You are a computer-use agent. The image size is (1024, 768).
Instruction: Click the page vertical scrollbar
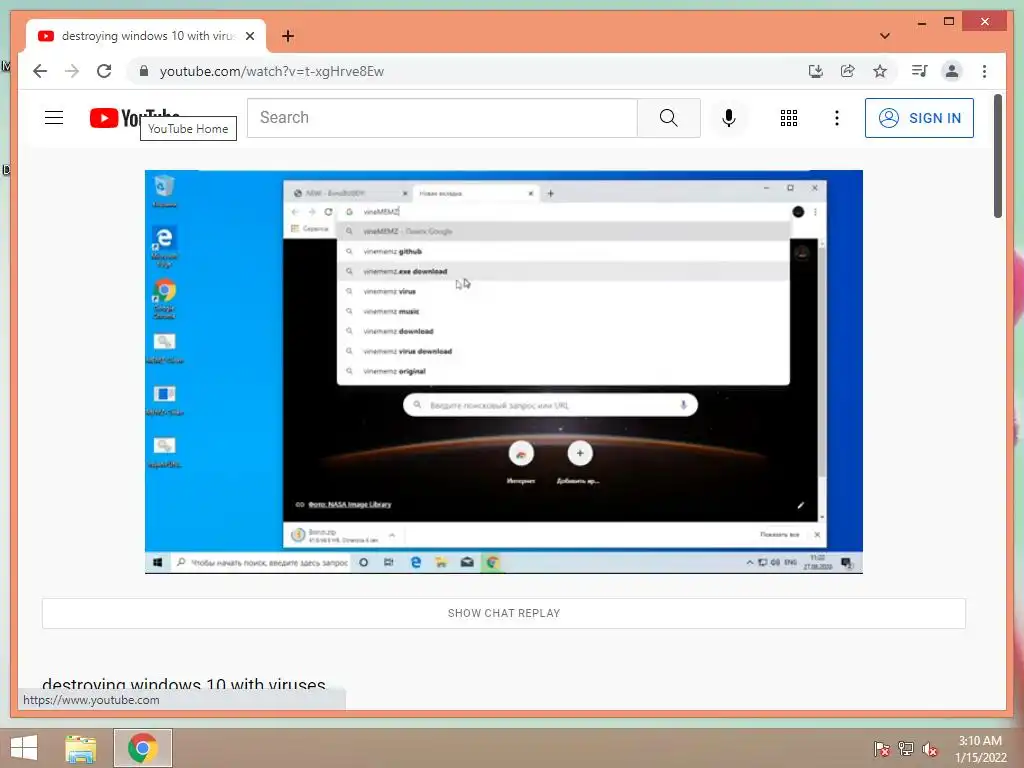pos(997,155)
